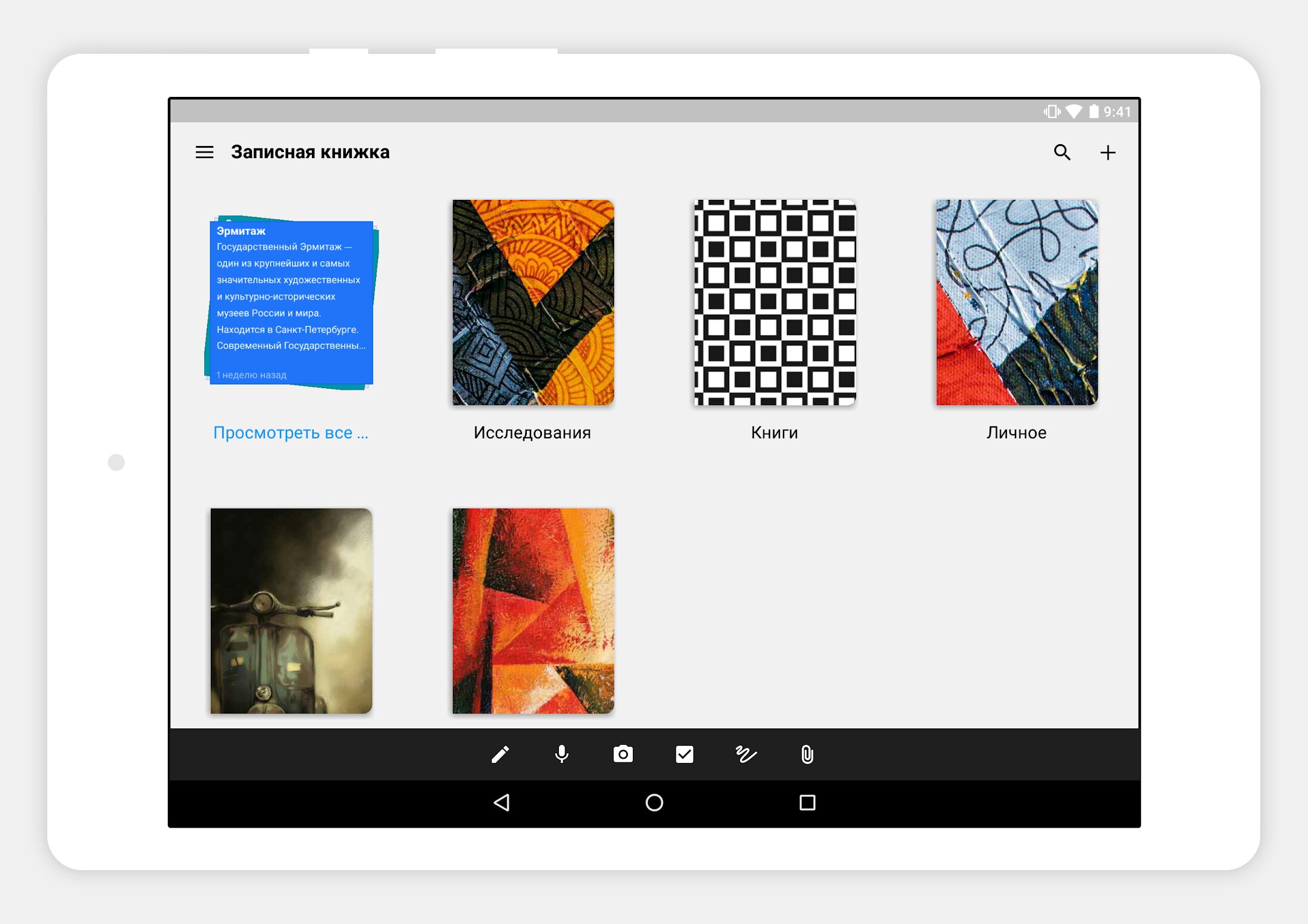Take a photo note with camera icon
Viewport: 1308px width, 924px height.
[x=623, y=754]
